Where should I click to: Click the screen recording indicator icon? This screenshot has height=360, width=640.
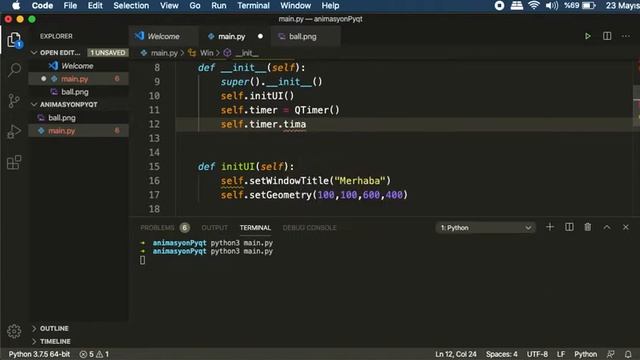(499, 6)
